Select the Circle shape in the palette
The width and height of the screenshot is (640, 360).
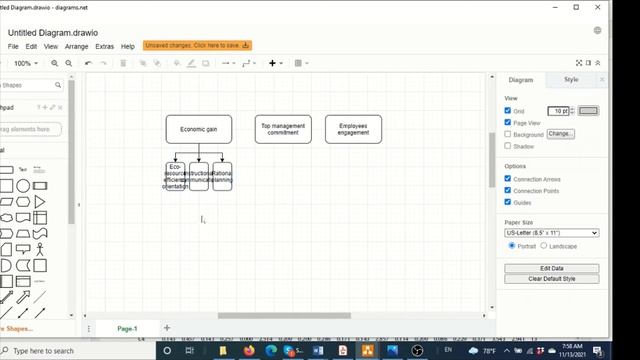23,186
